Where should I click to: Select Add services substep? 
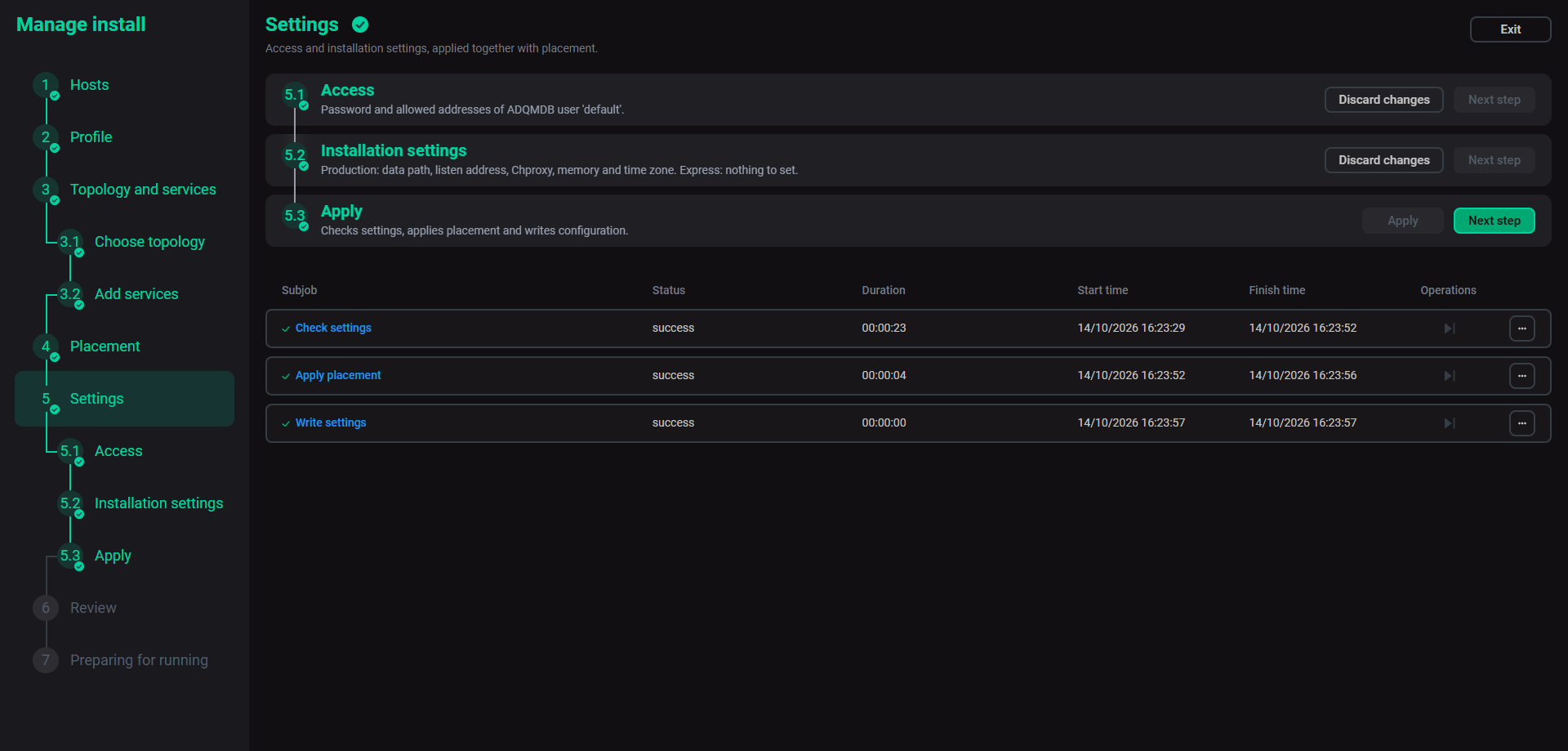point(136,294)
